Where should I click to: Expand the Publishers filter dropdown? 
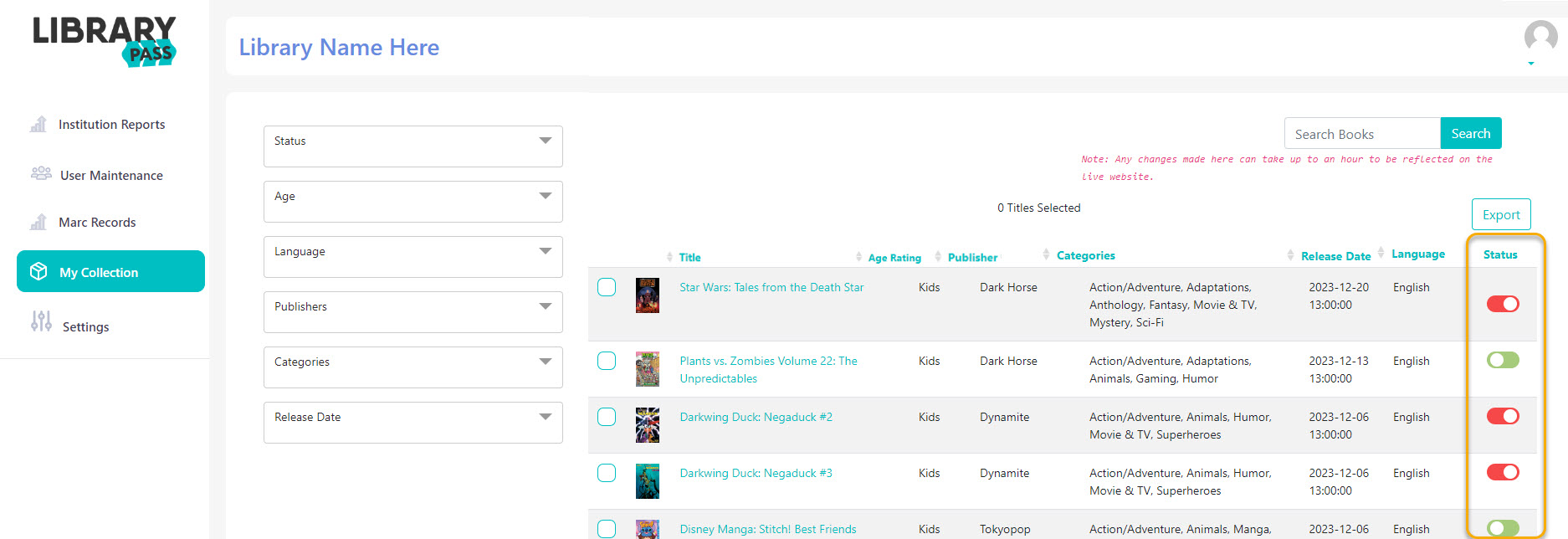(x=413, y=312)
